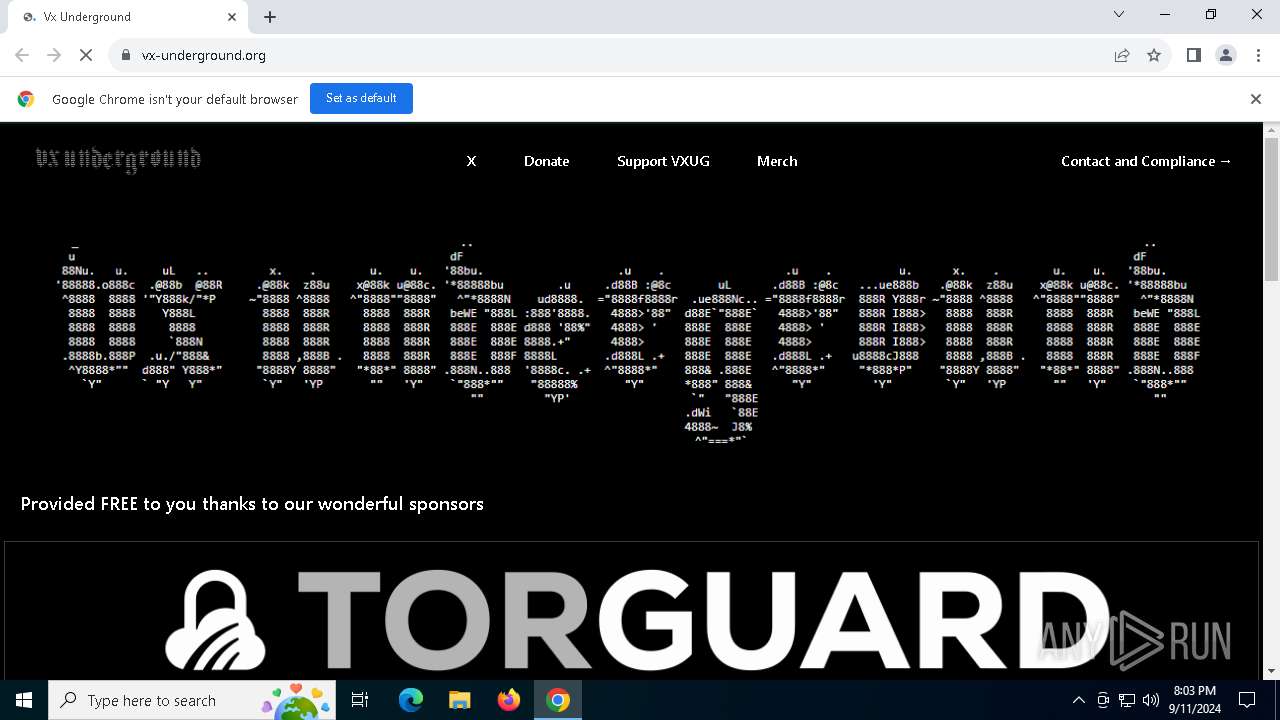Open the Windows notification center

[x=1247, y=700]
